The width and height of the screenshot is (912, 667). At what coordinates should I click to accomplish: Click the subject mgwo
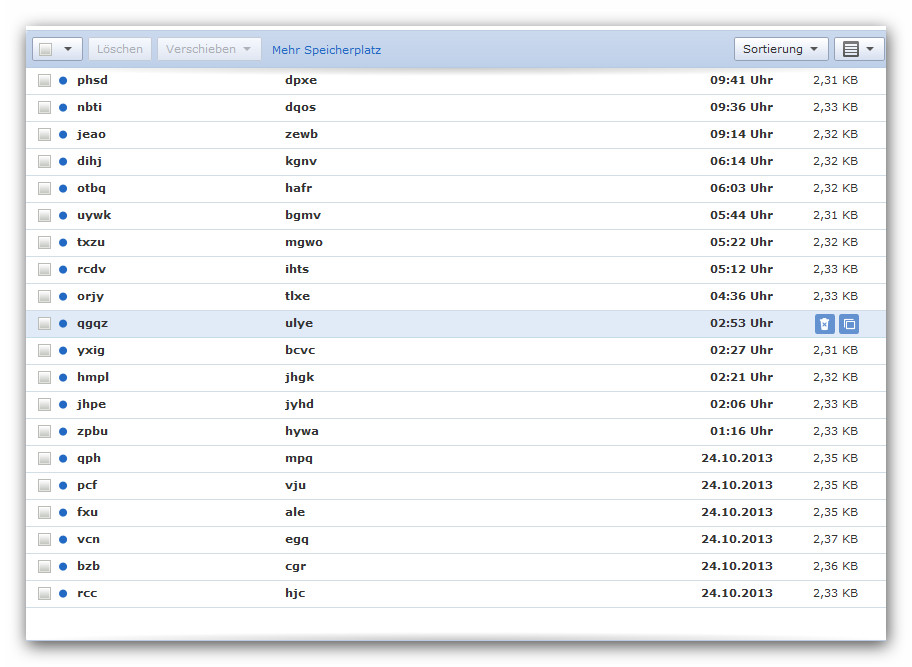click(304, 242)
